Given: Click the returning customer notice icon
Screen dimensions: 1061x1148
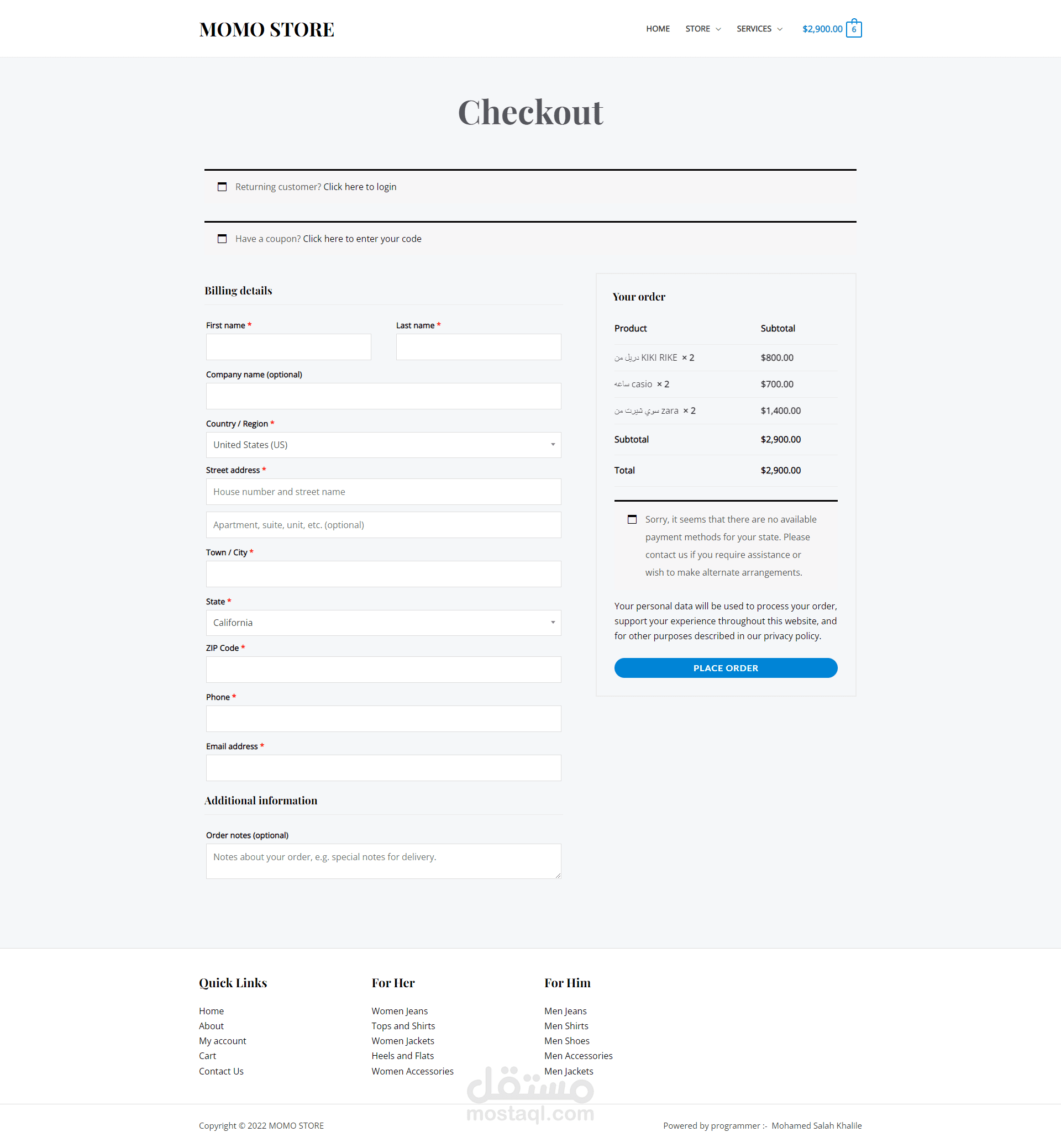Looking at the screenshot, I should coord(222,187).
